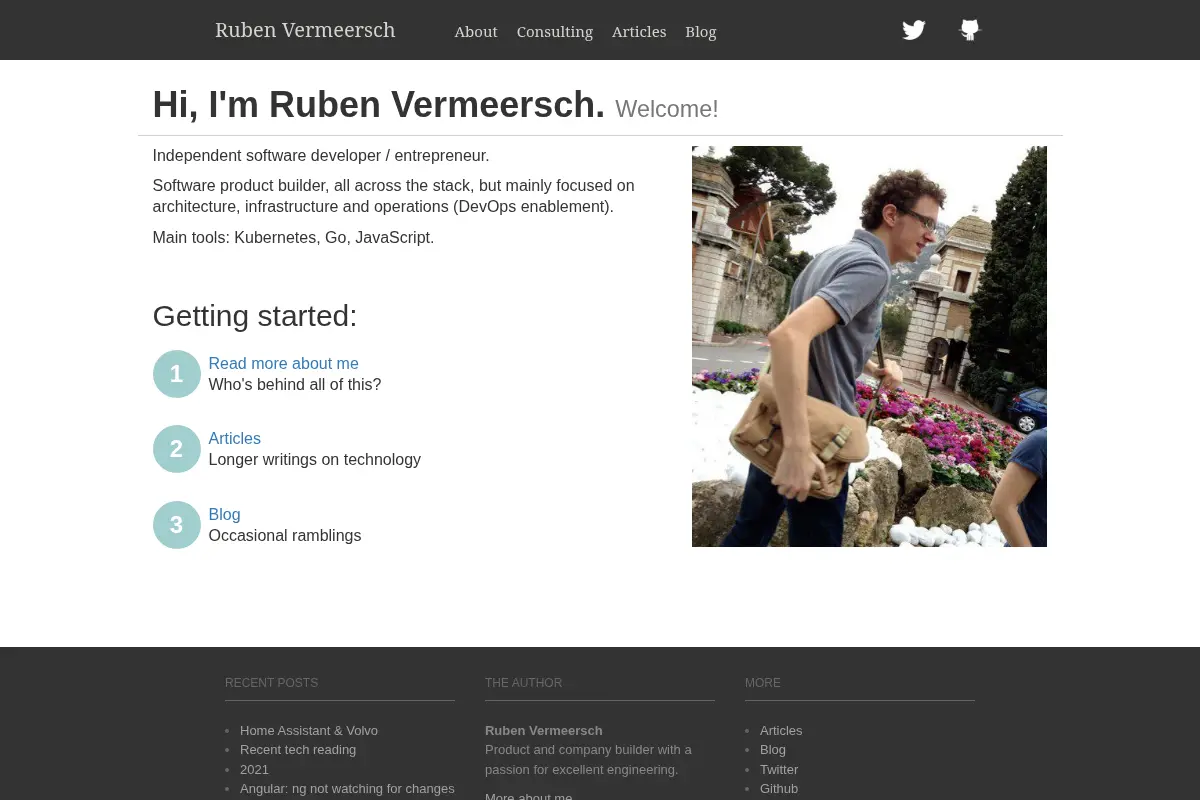Screen dimensions: 1200x800
Task: Open the Consulting menu item
Action: click(555, 32)
